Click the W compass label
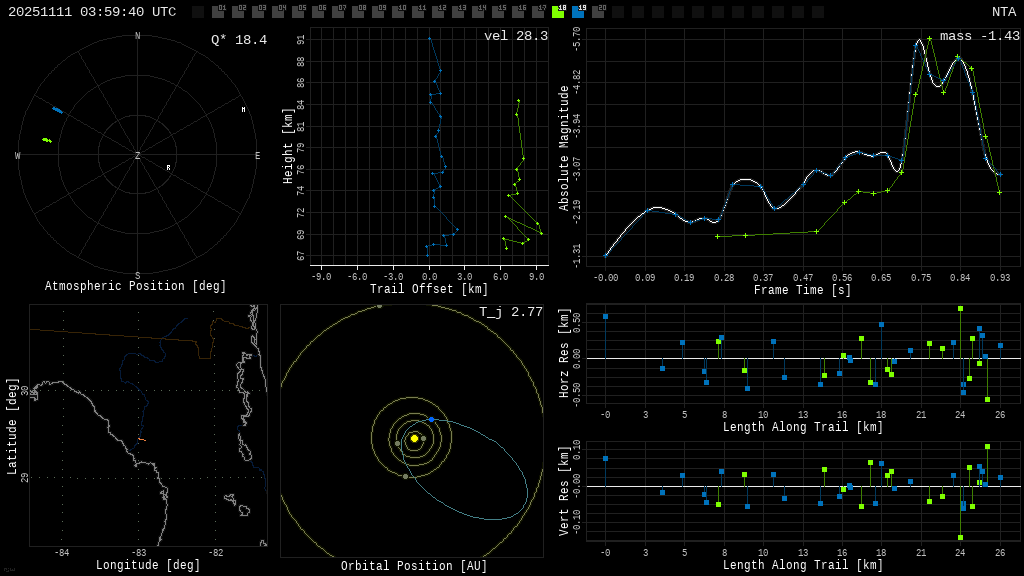The width and height of the screenshot is (1024, 576). [18, 155]
